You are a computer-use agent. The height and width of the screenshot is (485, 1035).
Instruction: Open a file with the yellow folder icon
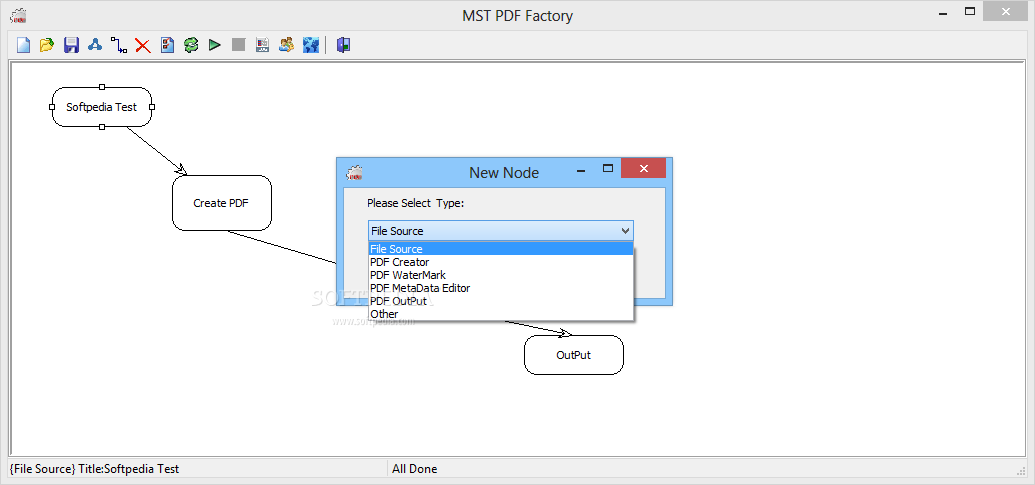coord(47,45)
